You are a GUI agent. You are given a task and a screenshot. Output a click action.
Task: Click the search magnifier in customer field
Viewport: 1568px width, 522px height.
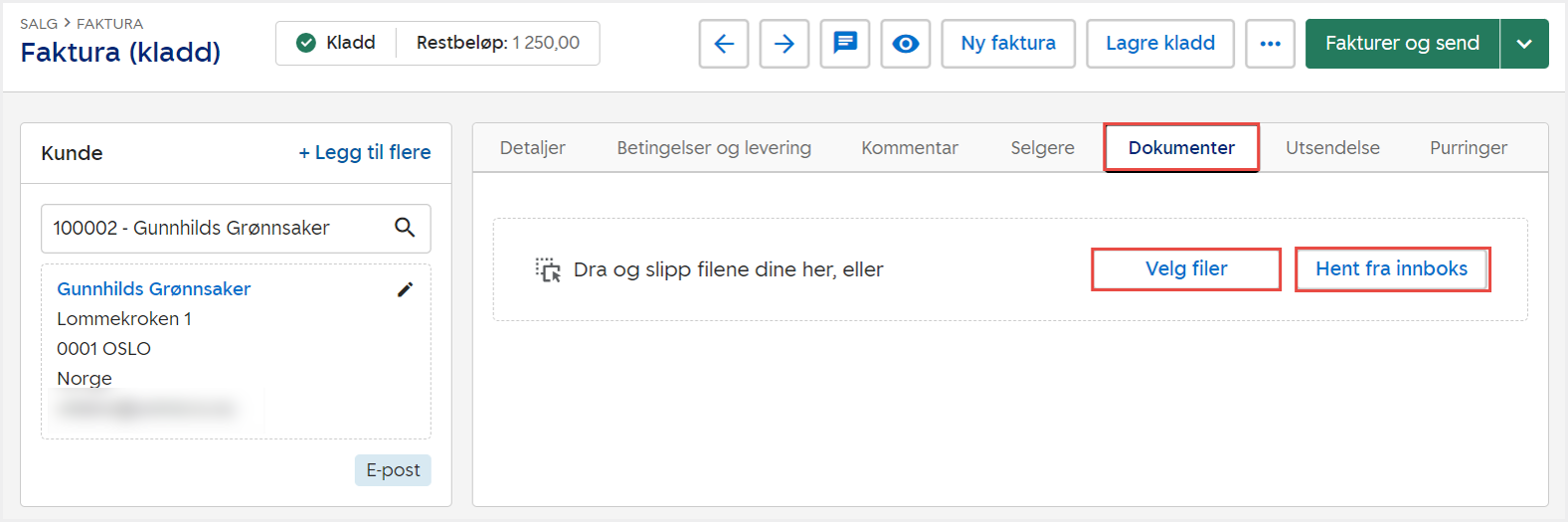coord(405,228)
